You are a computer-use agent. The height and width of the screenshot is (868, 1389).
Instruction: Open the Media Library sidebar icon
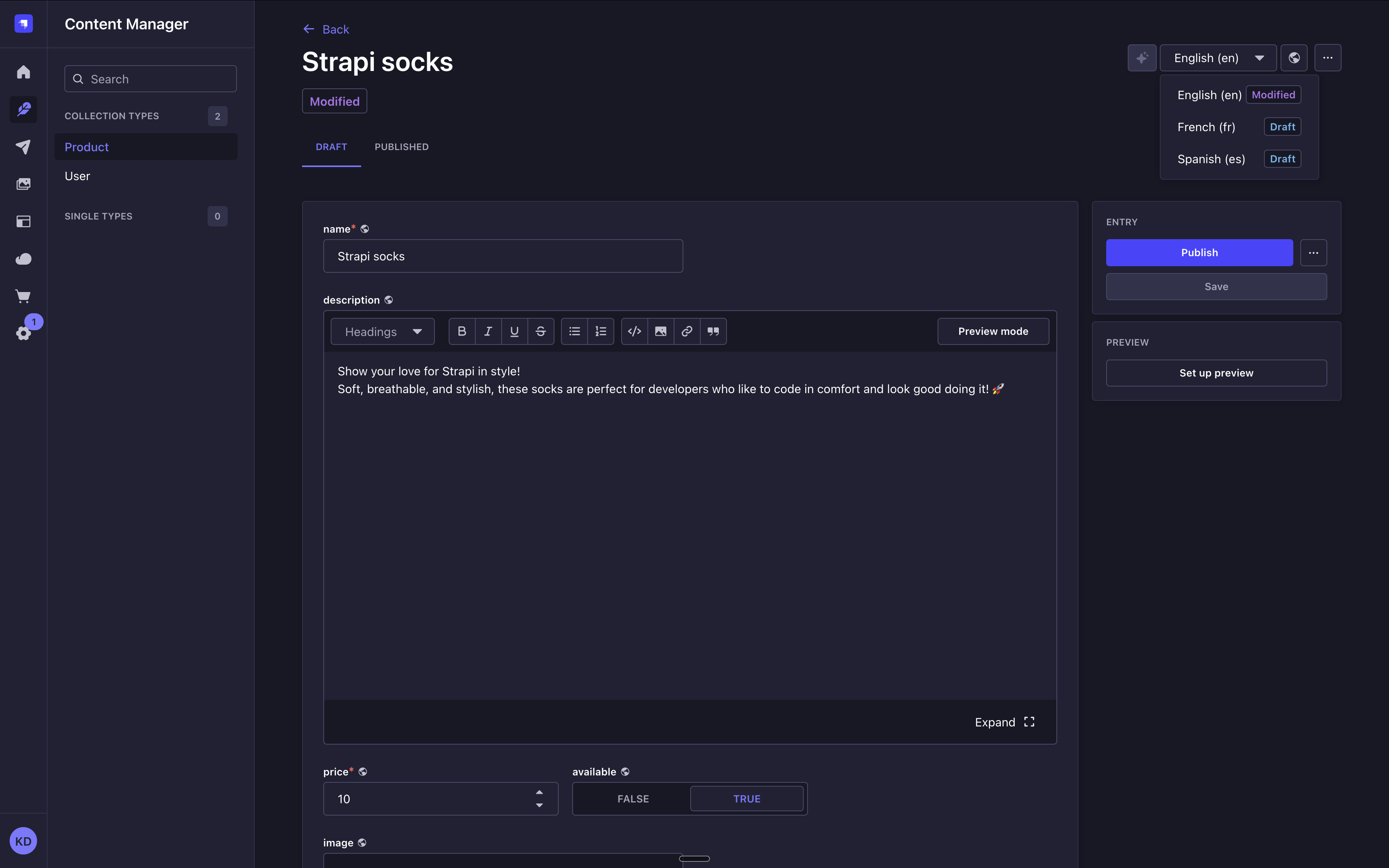[x=23, y=184]
